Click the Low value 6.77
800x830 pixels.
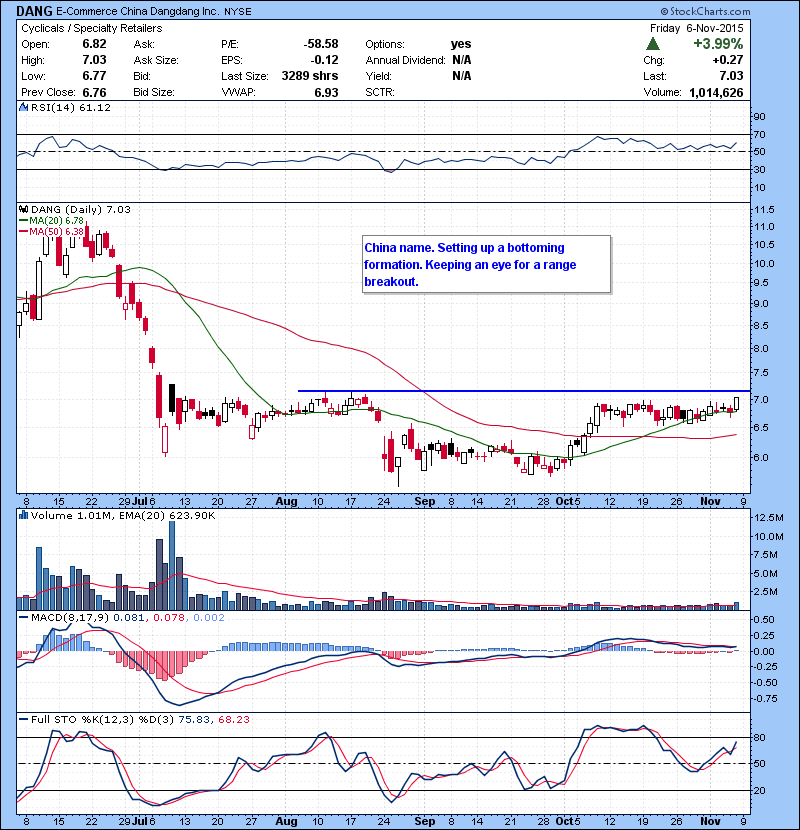(x=94, y=76)
